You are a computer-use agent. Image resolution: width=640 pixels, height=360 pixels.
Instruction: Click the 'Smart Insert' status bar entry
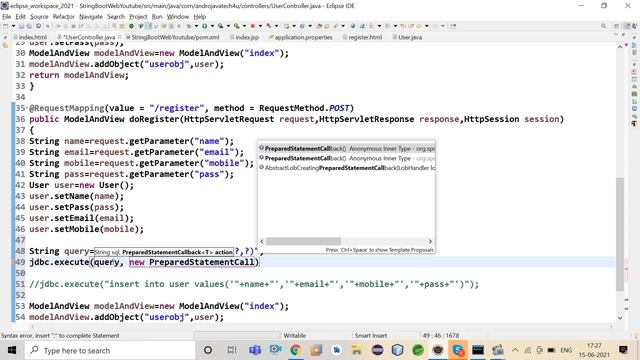[370, 336]
